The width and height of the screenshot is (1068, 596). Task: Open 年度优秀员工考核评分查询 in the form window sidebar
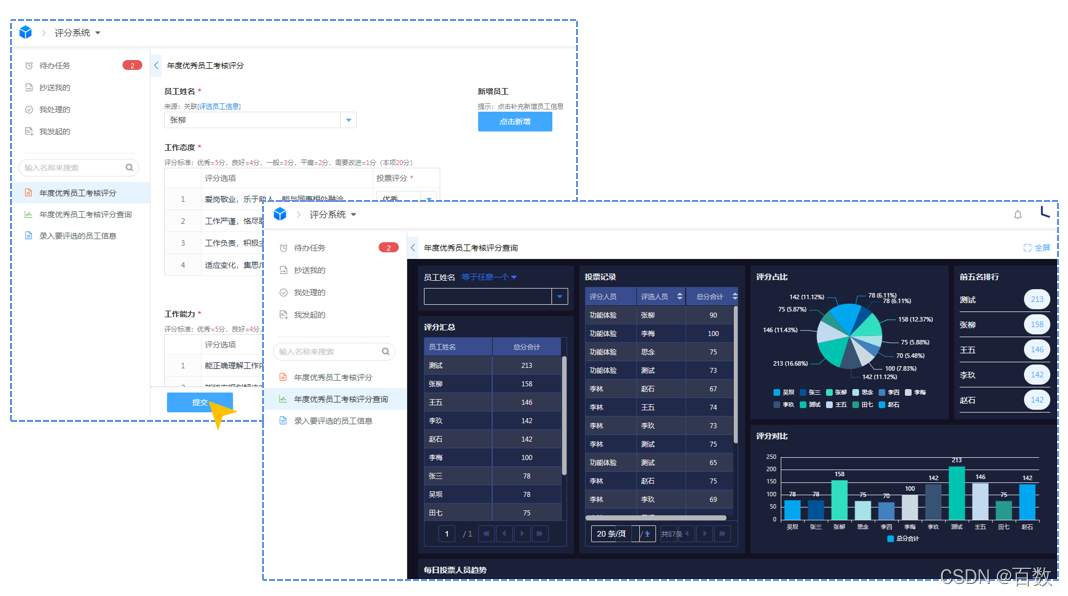84,215
